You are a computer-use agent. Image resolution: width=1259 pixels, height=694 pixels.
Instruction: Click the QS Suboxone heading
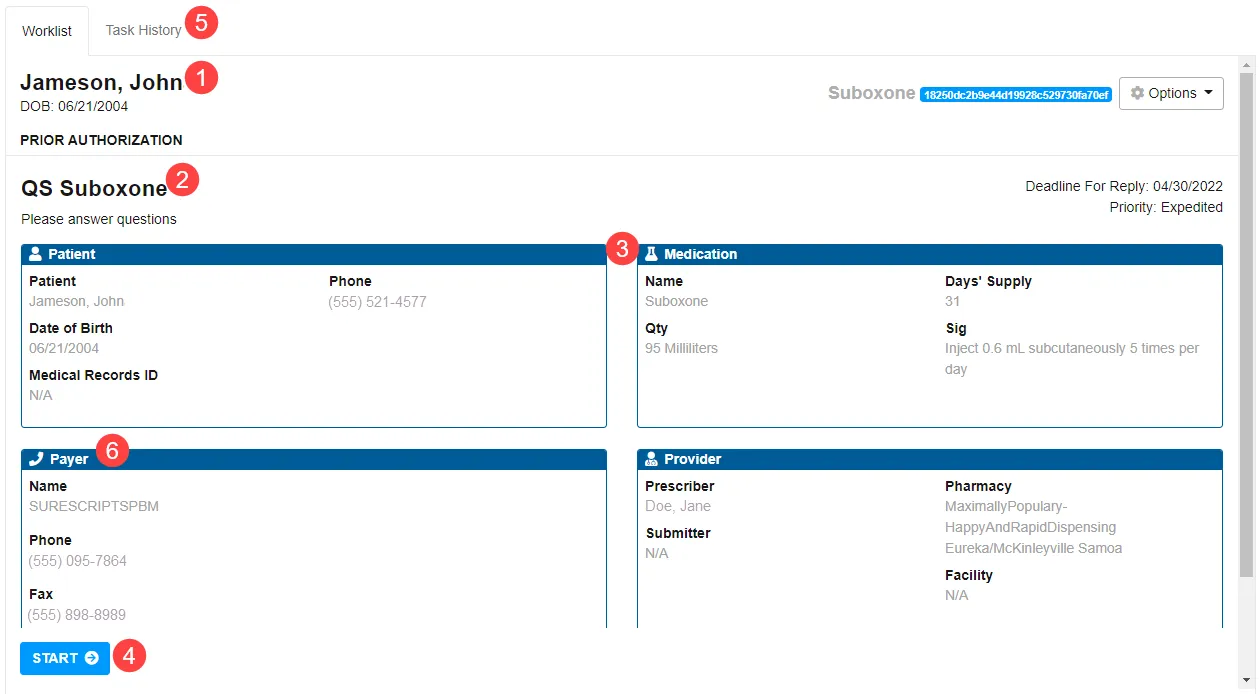(x=94, y=188)
